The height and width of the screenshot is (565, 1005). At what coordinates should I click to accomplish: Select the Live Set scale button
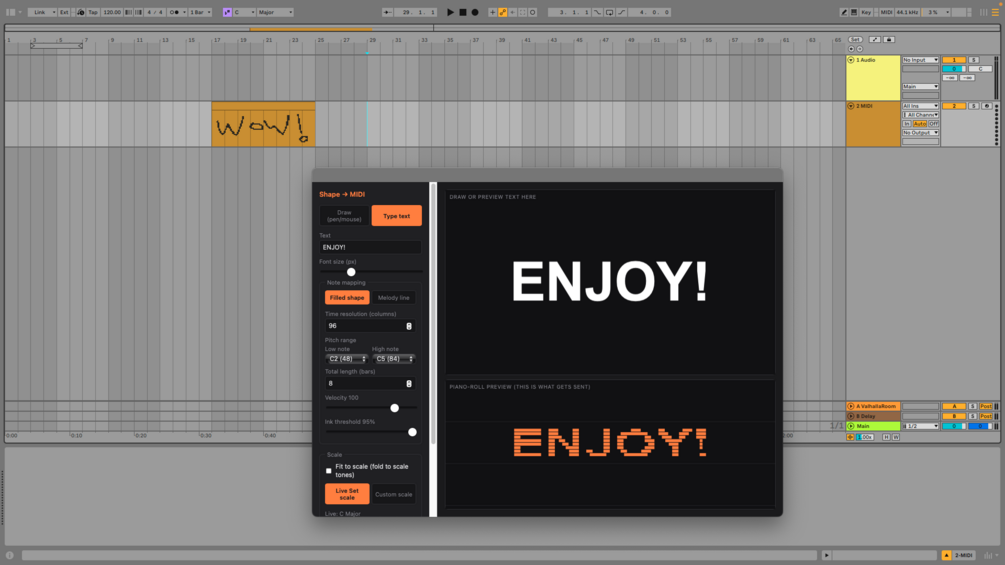pos(347,494)
